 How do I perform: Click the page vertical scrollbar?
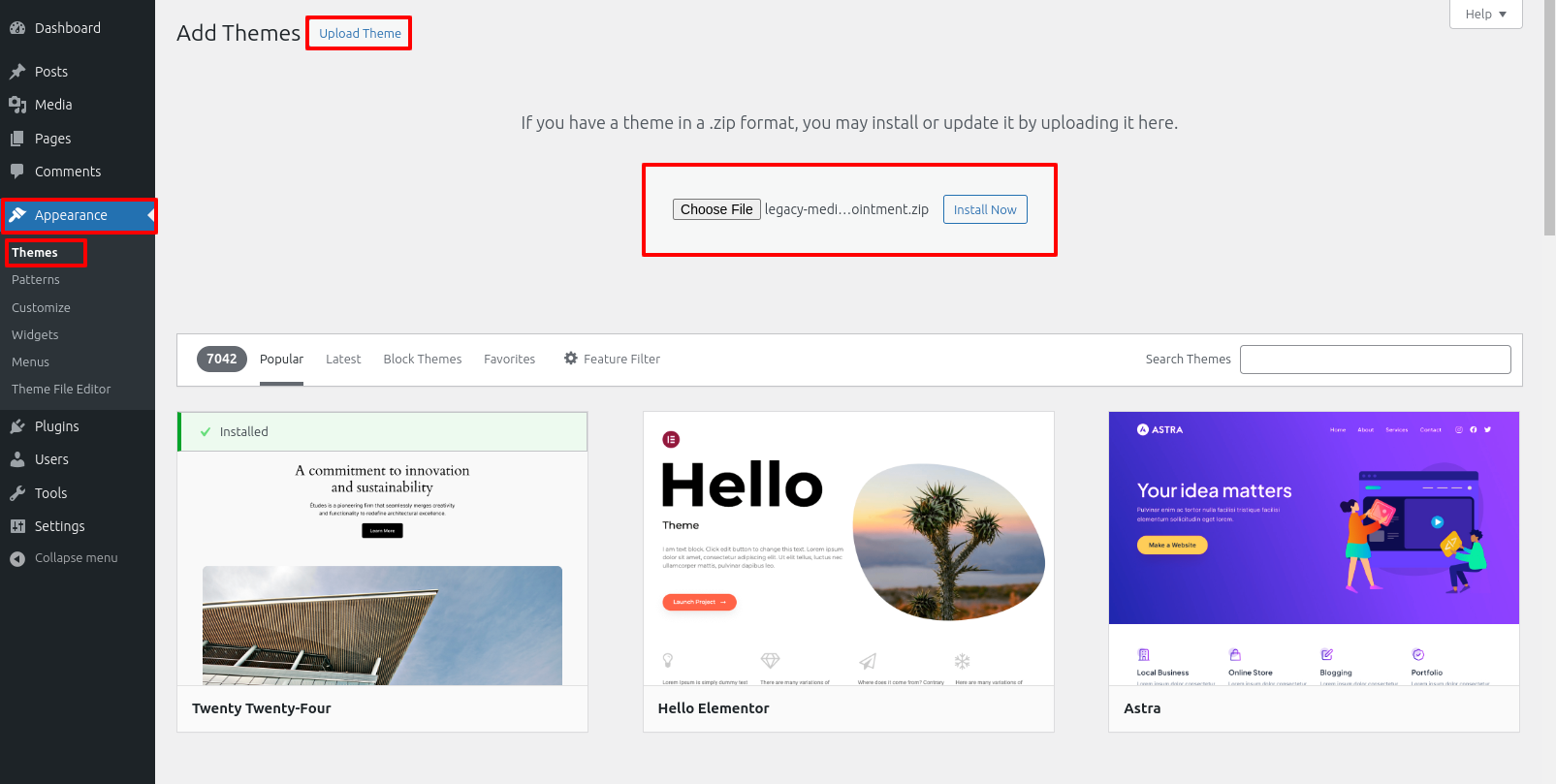pyautogui.click(x=1549, y=116)
